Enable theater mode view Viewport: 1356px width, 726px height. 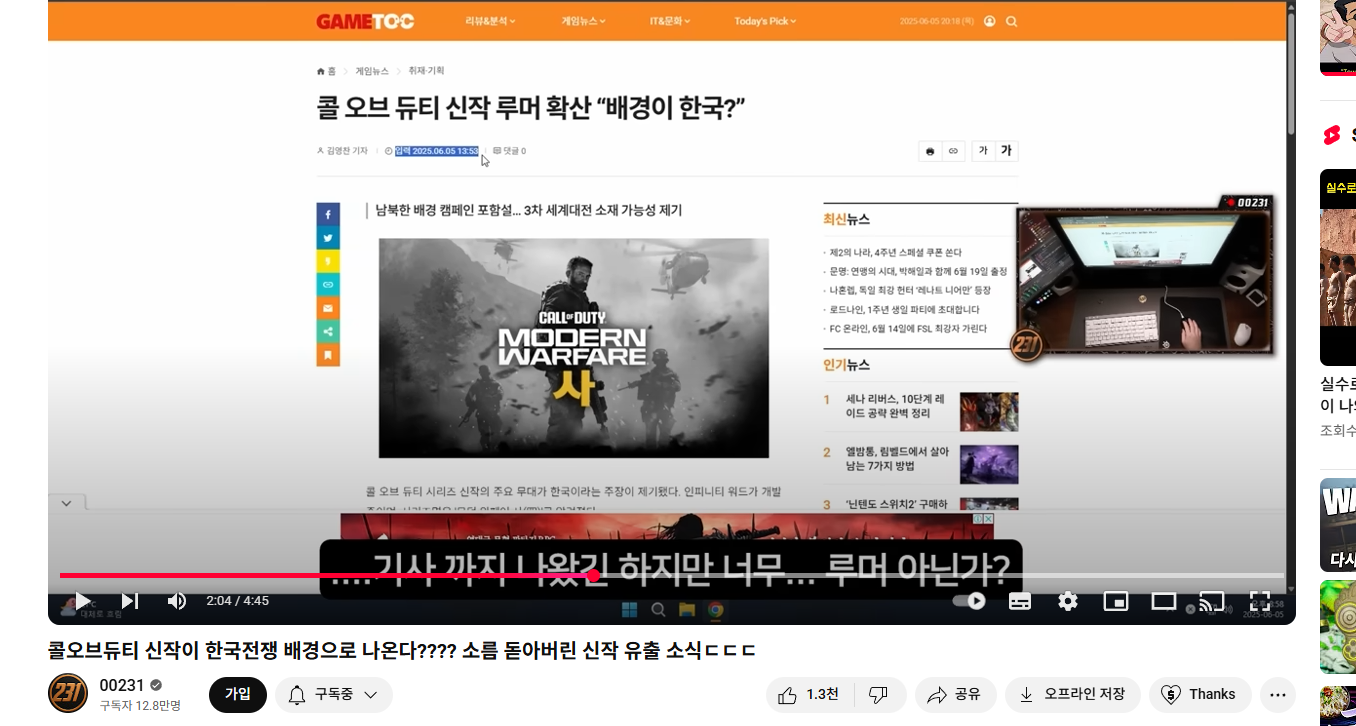click(x=1163, y=601)
